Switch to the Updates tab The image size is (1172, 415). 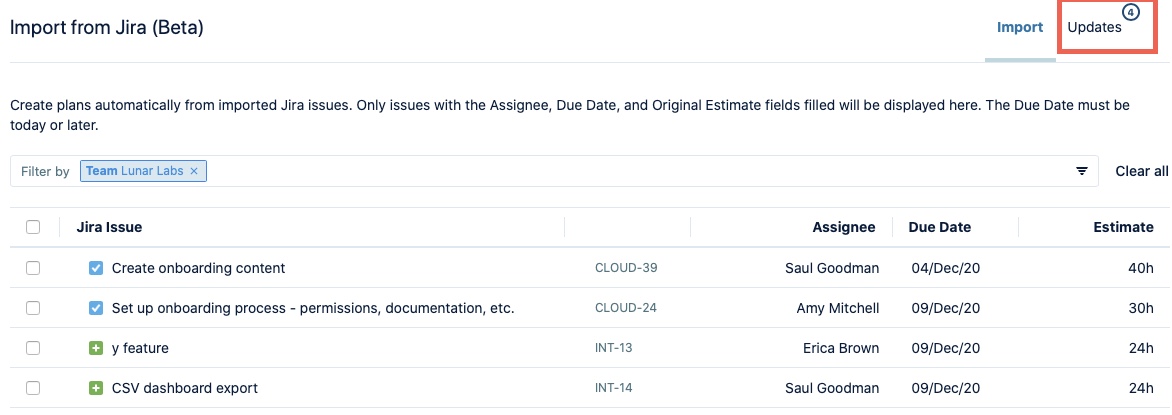[1094, 28]
